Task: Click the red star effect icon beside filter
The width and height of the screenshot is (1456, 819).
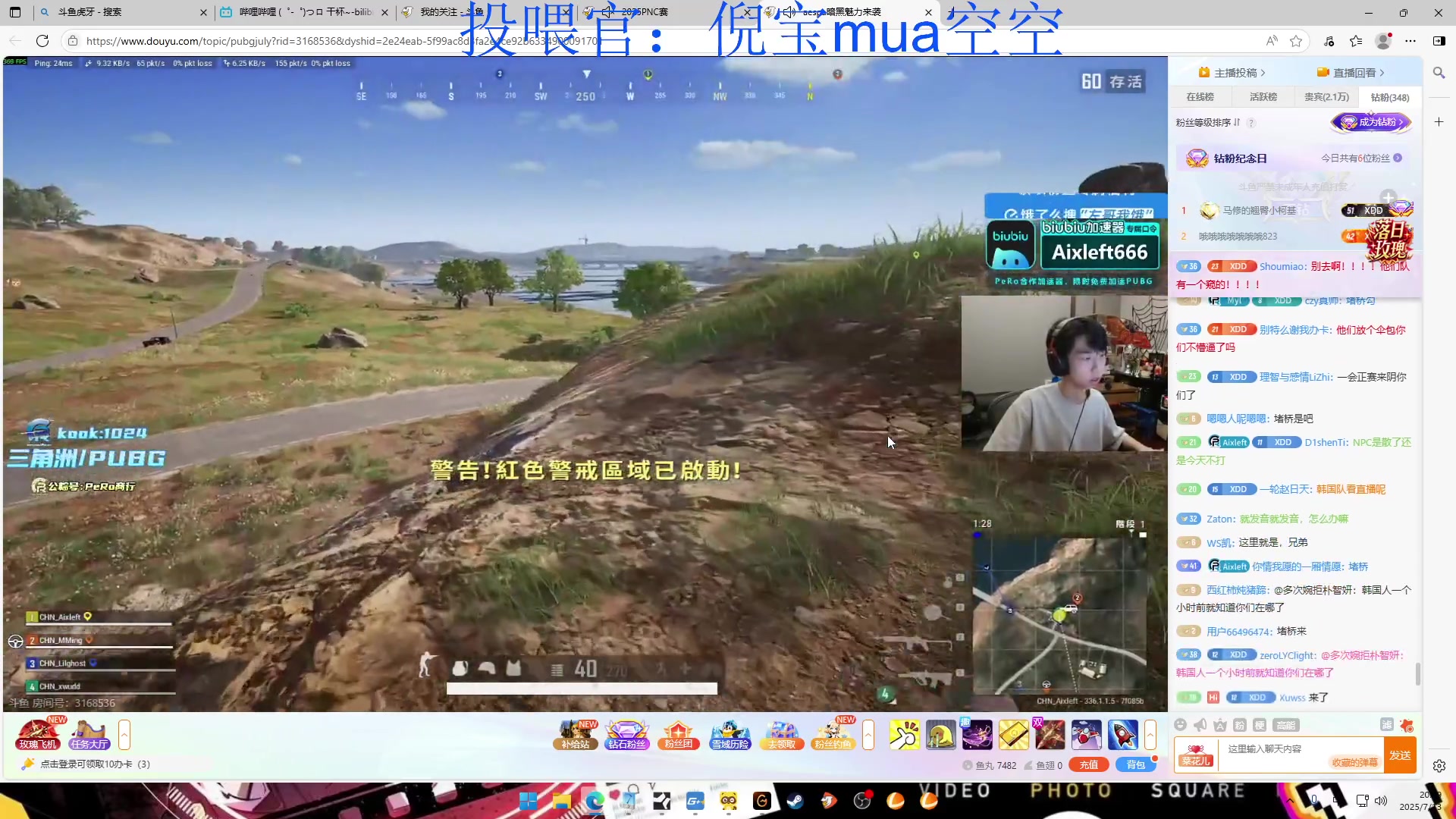Action: pos(1407,725)
